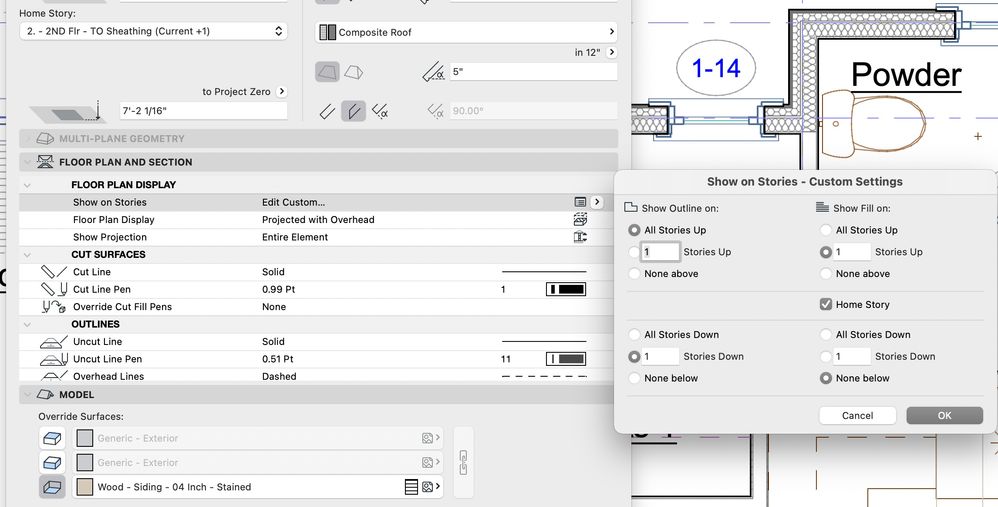Click the 'Entire Element' value
The width and height of the screenshot is (998, 507).
pos(295,237)
